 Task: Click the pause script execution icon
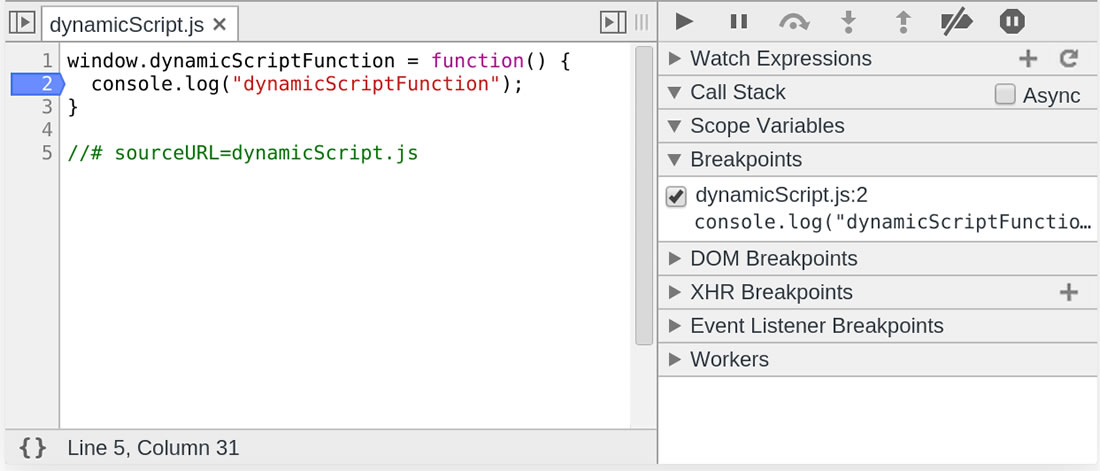click(739, 21)
